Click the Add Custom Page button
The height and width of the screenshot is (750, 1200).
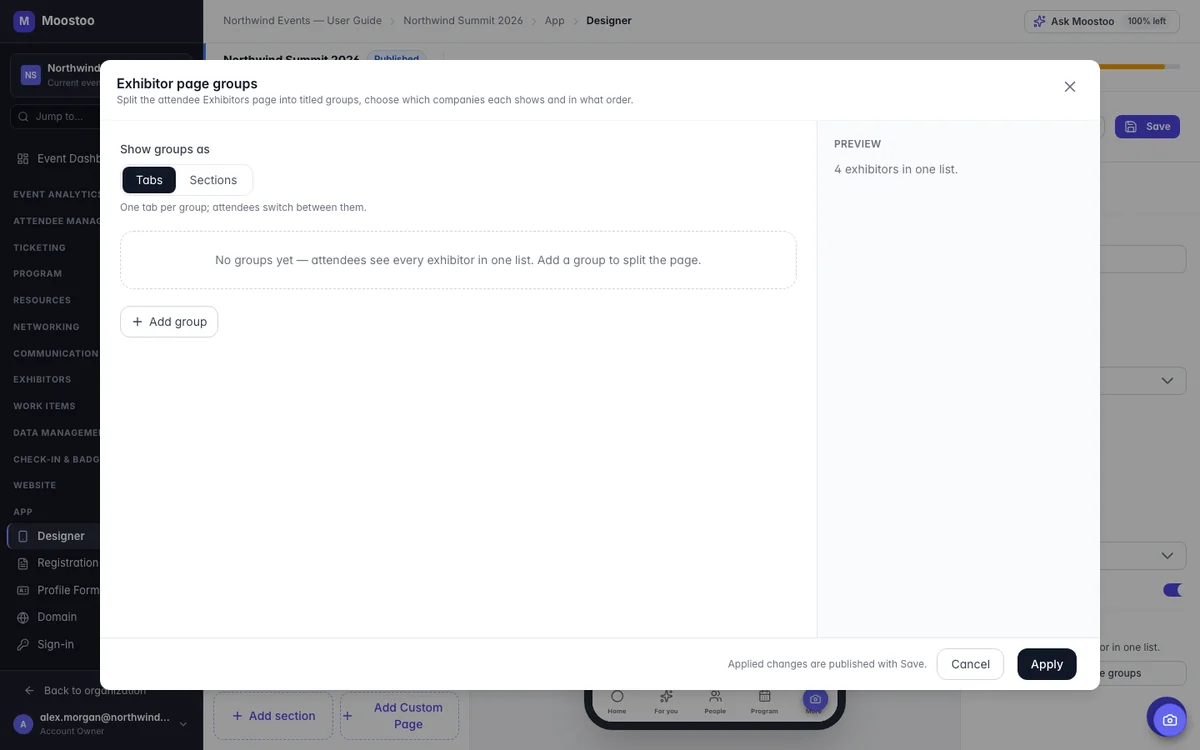pos(399,716)
